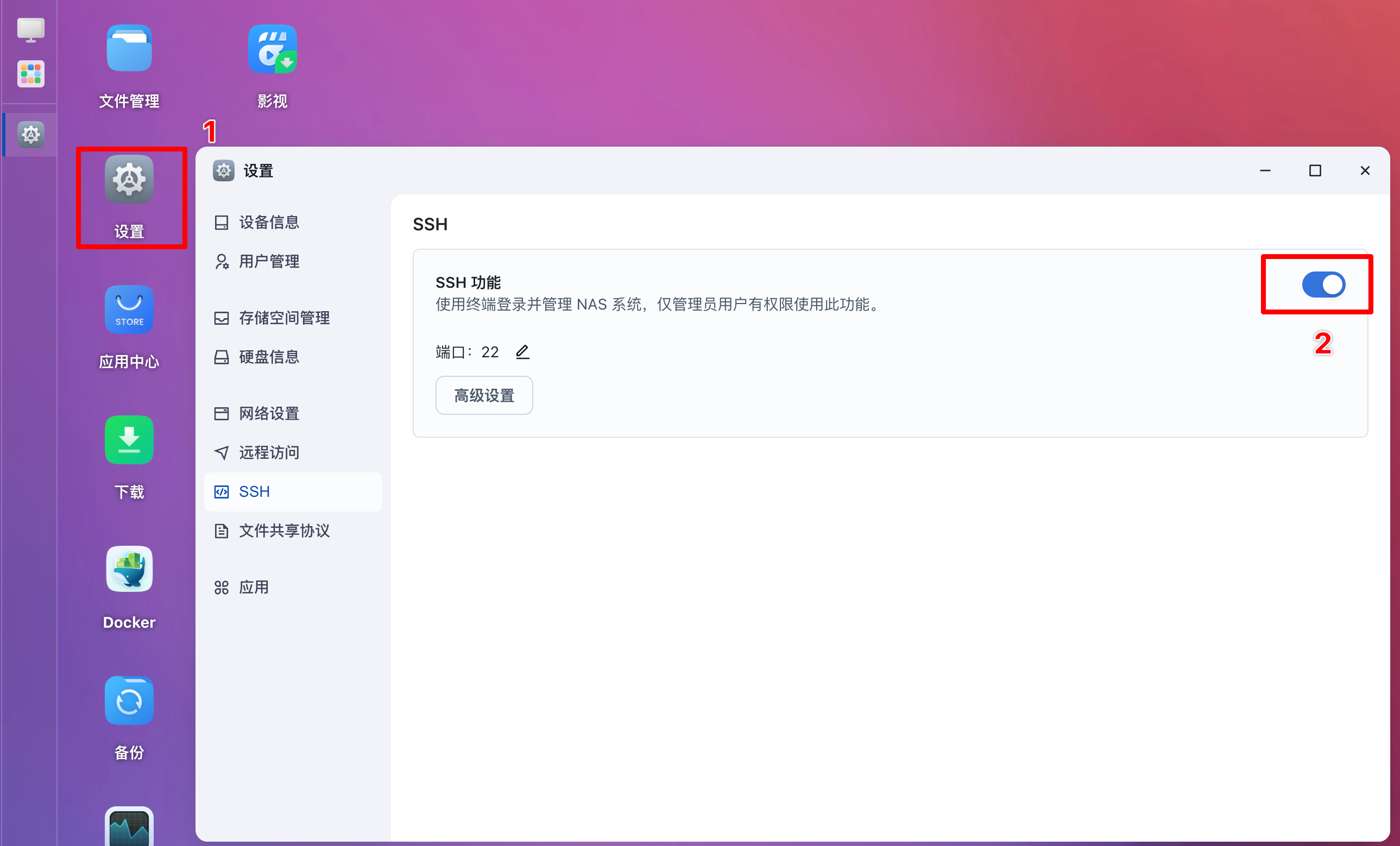
Task: Open the app grid launcher in the taskbar
Action: point(30,74)
